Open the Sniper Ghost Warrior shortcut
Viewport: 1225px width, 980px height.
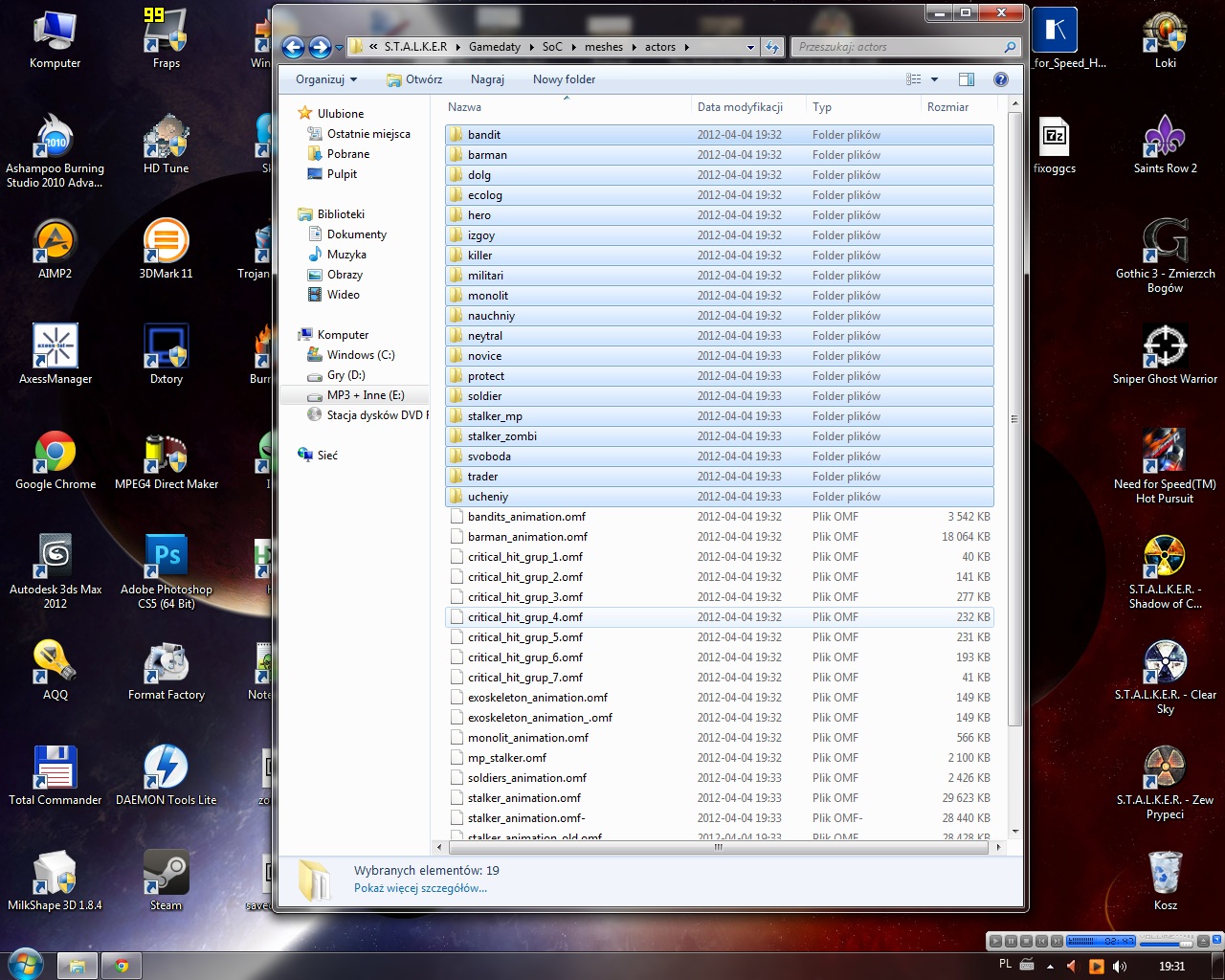click(x=1165, y=356)
